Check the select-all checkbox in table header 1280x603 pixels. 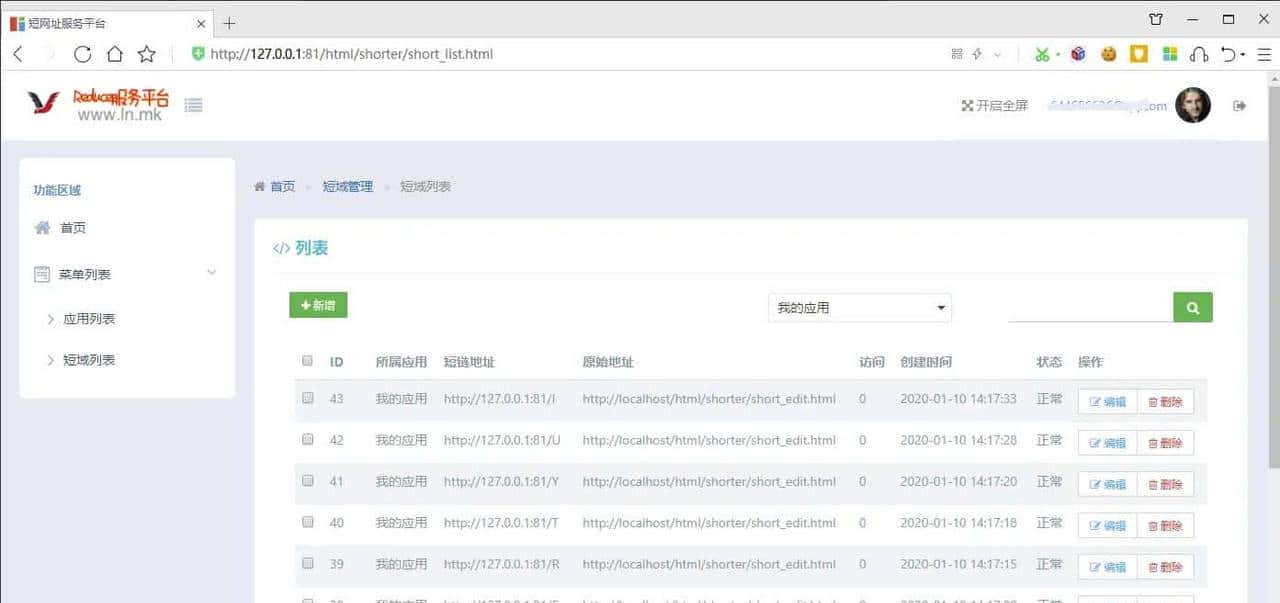pyautogui.click(x=307, y=361)
